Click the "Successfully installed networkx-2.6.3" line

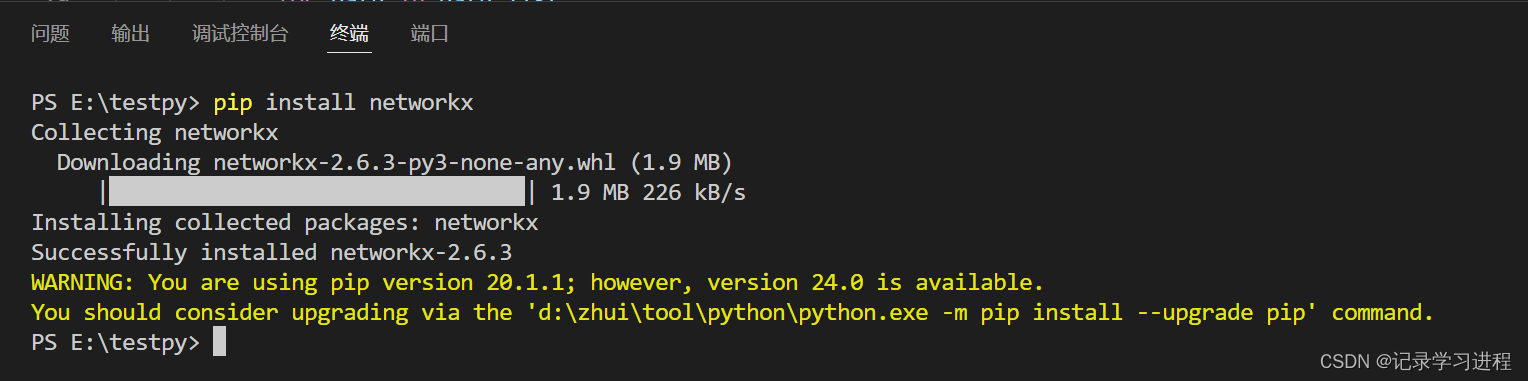pos(271,252)
